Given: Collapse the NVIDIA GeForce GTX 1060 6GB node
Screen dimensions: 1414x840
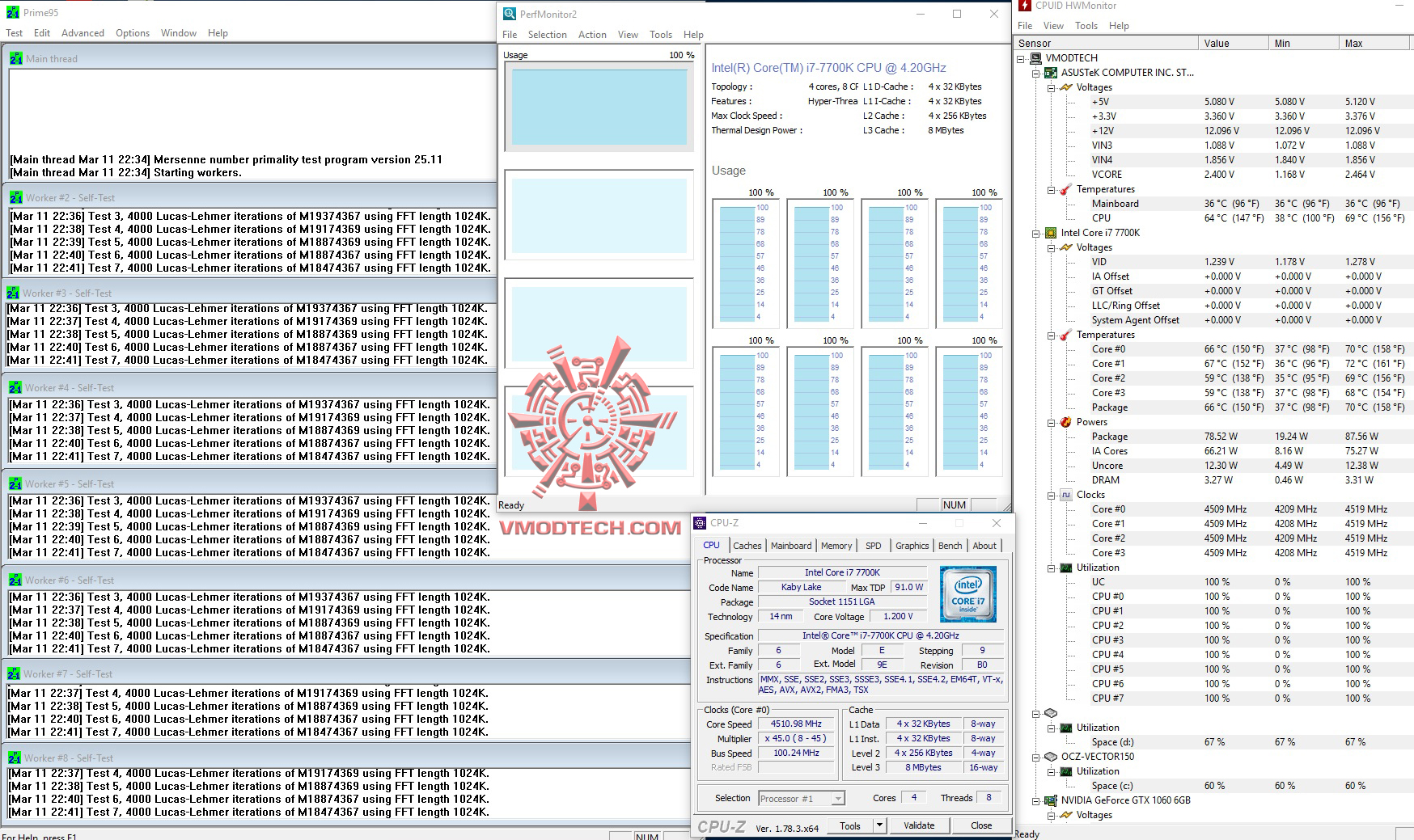Looking at the screenshot, I should pos(1036,801).
